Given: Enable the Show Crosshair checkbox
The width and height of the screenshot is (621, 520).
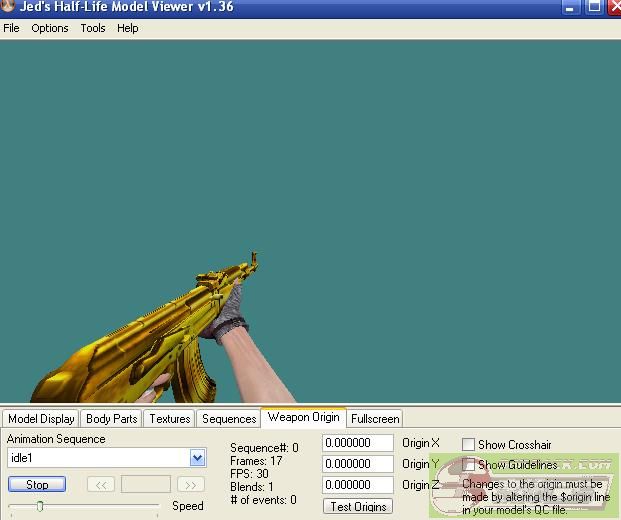Looking at the screenshot, I should pyautogui.click(x=468, y=444).
